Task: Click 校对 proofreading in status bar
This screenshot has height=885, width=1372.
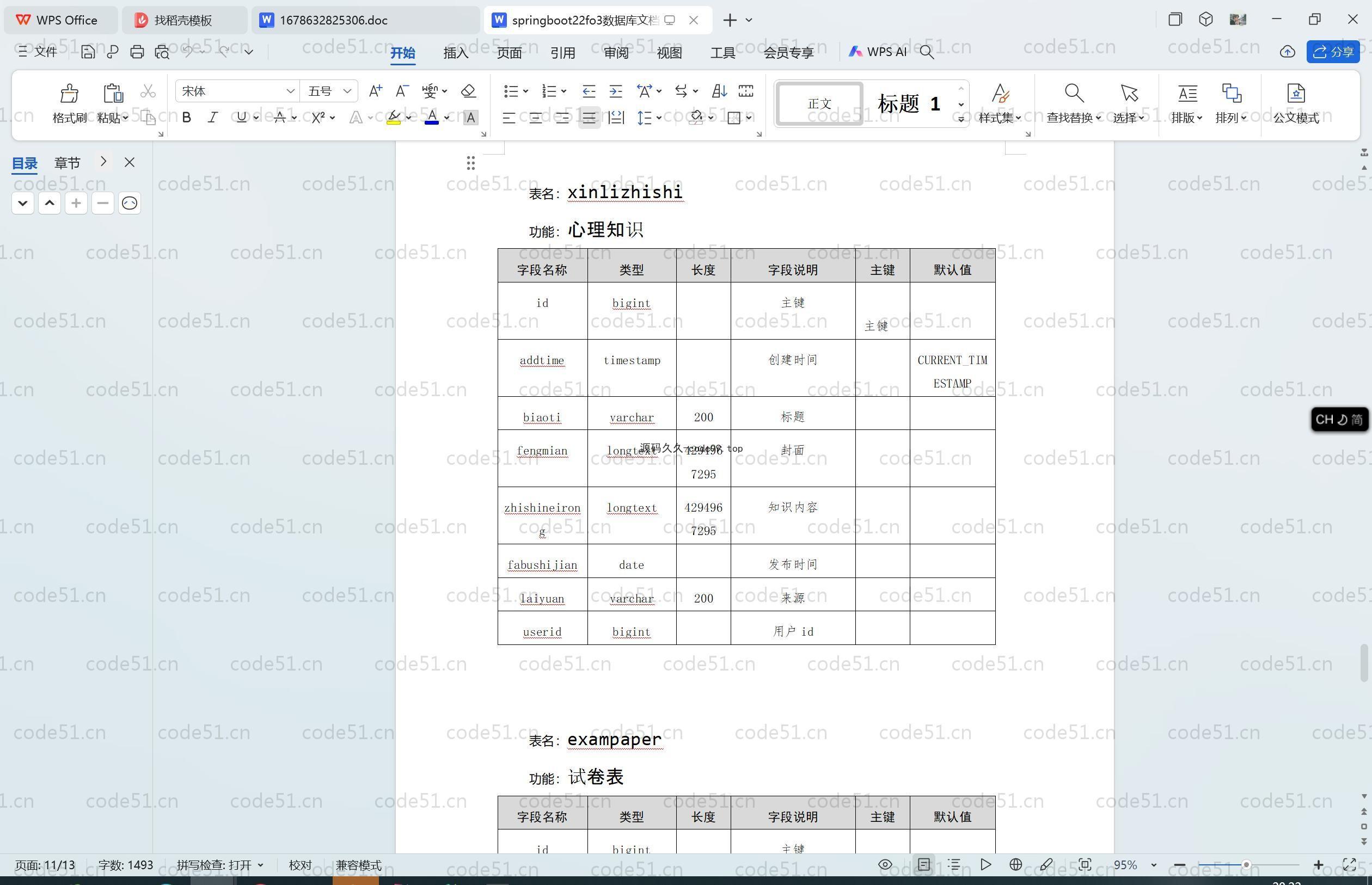Action: click(300, 865)
